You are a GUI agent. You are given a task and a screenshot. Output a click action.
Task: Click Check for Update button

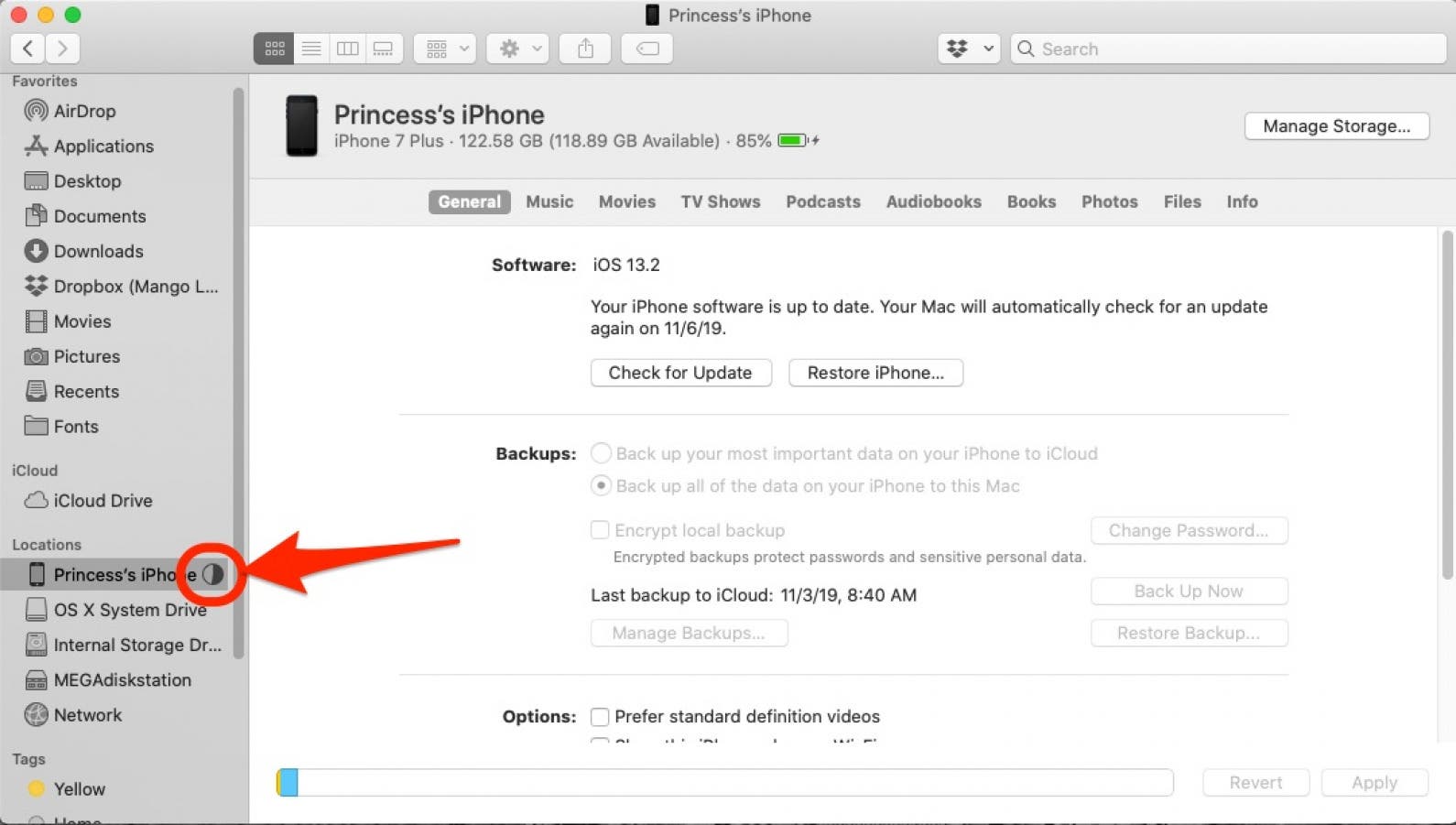click(x=680, y=373)
